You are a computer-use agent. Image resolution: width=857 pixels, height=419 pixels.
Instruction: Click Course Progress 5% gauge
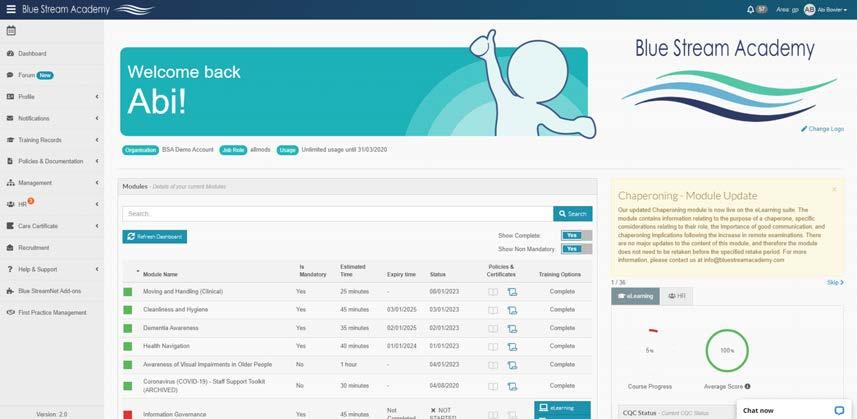coord(650,350)
